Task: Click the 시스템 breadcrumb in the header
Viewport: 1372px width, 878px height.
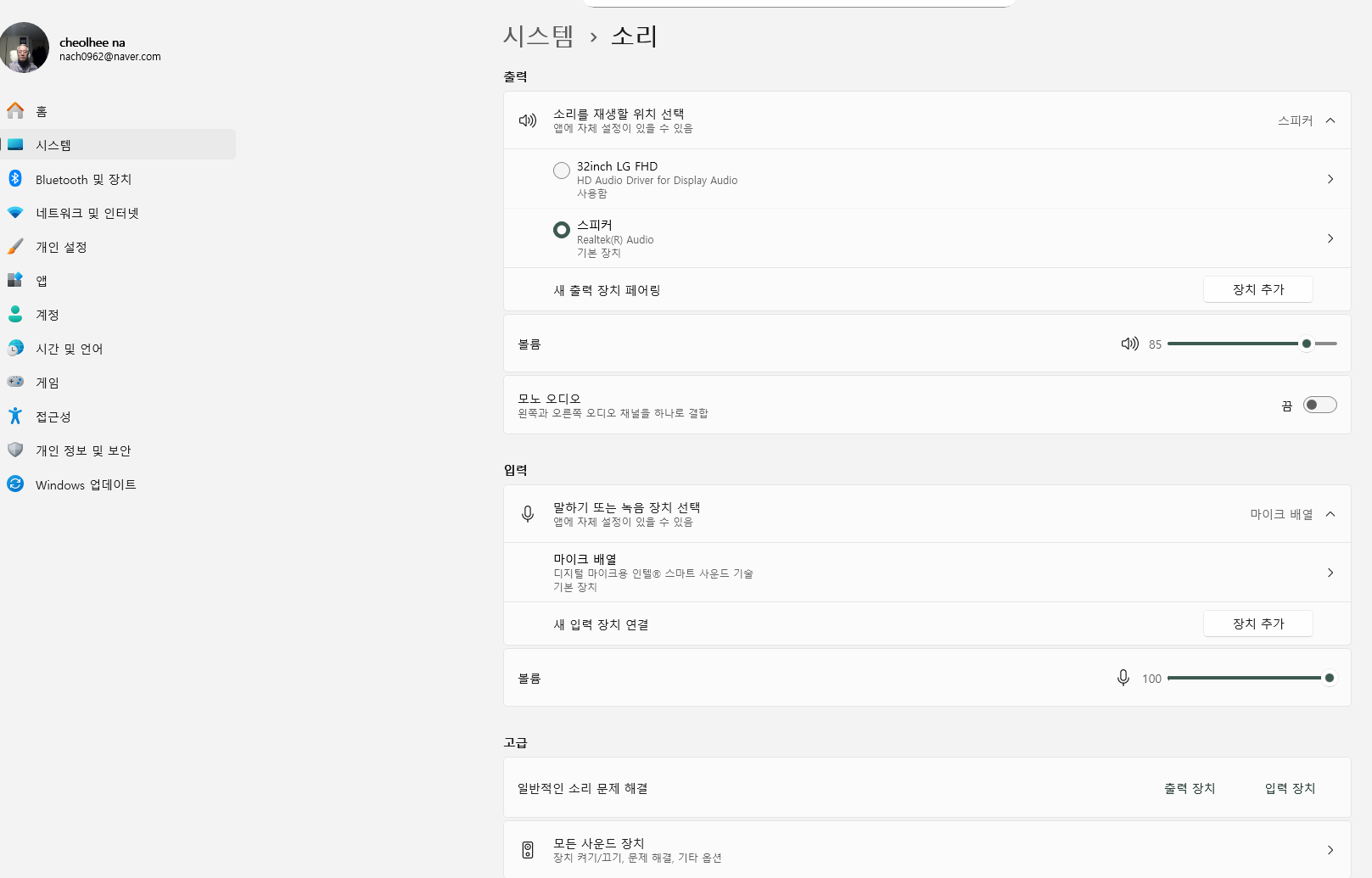Action: pos(538,36)
